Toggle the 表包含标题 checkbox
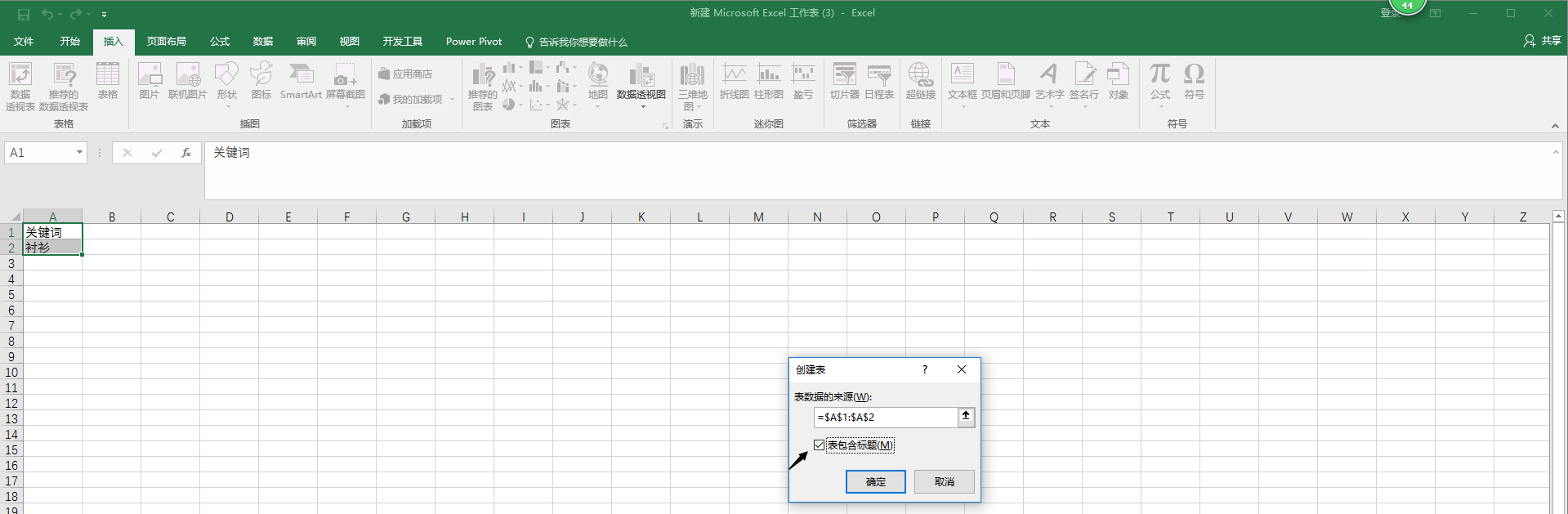 point(819,445)
